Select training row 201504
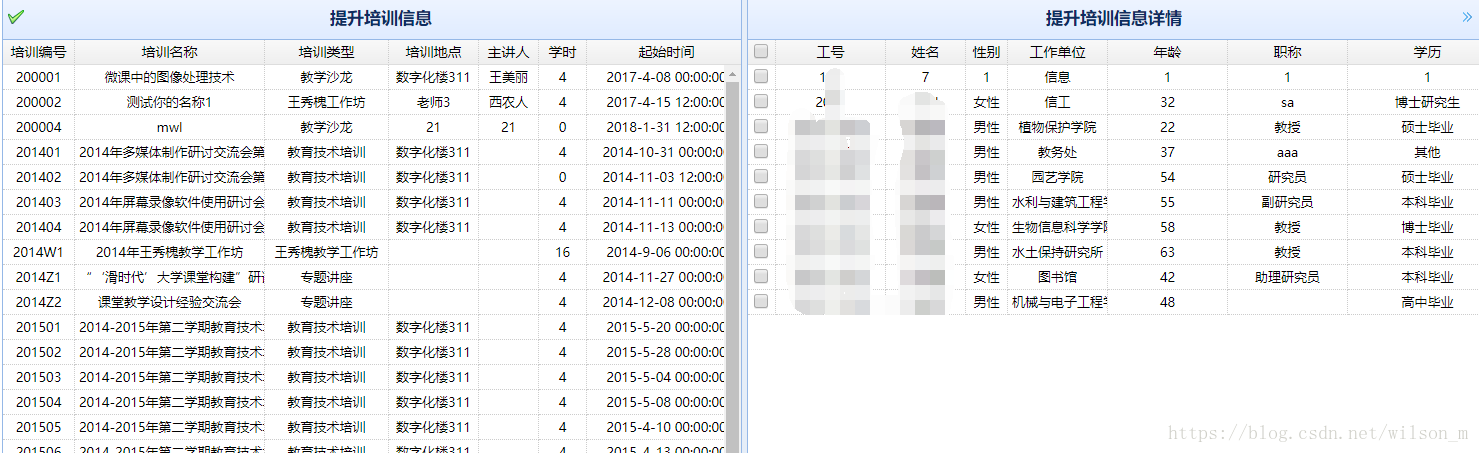Image resolution: width=1479 pixels, height=453 pixels. [x=364, y=402]
